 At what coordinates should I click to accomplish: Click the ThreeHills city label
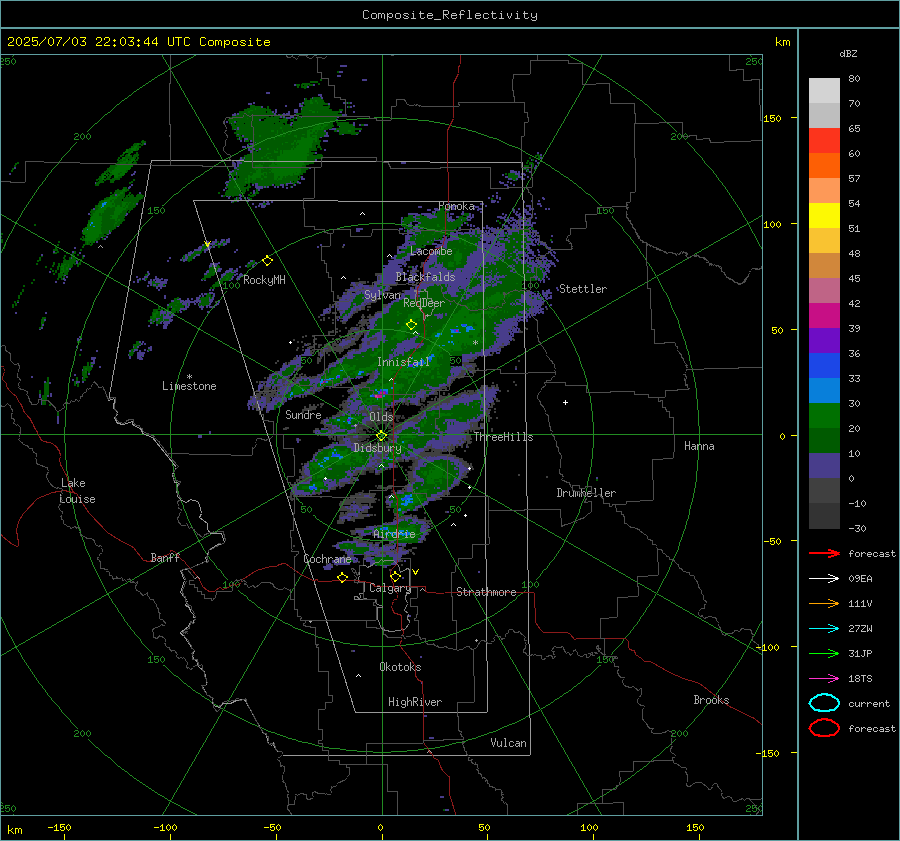(503, 437)
